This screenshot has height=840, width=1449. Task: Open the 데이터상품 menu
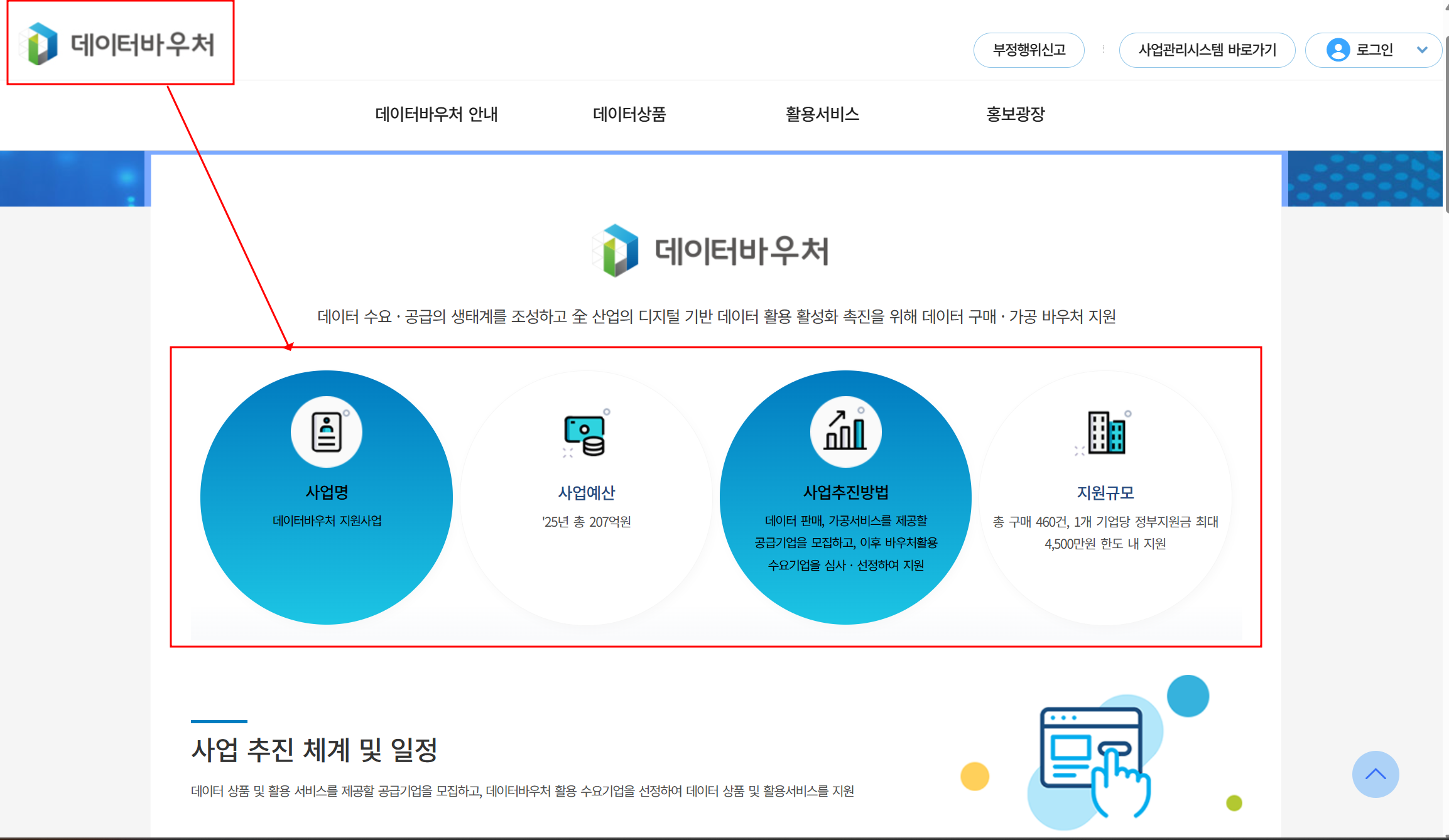point(629,114)
